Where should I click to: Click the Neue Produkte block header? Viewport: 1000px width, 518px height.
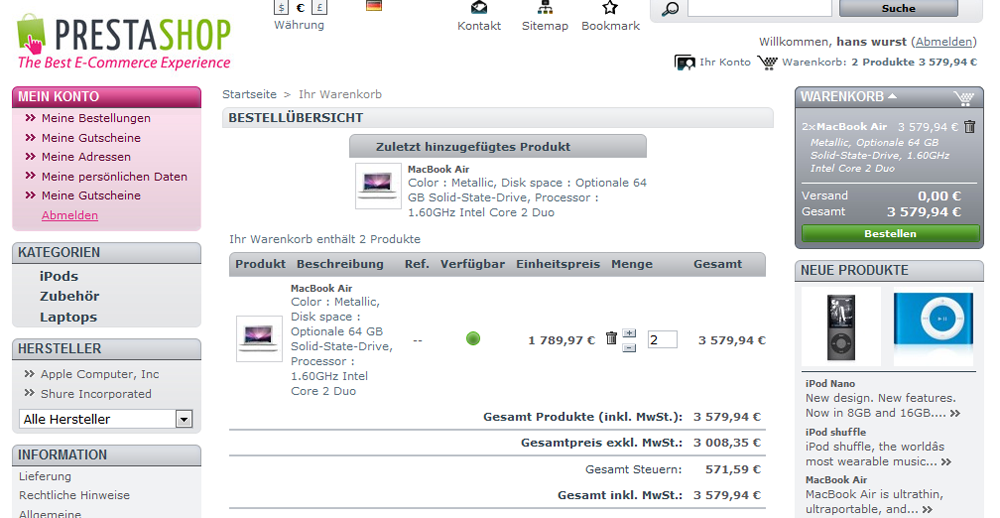click(x=889, y=270)
